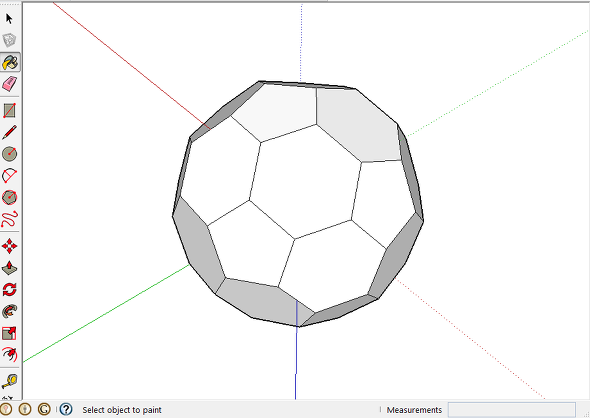The width and height of the screenshot is (590, 418).
Task: Paint the central hexagon face of the ball
Action: [x=305, y=182]
